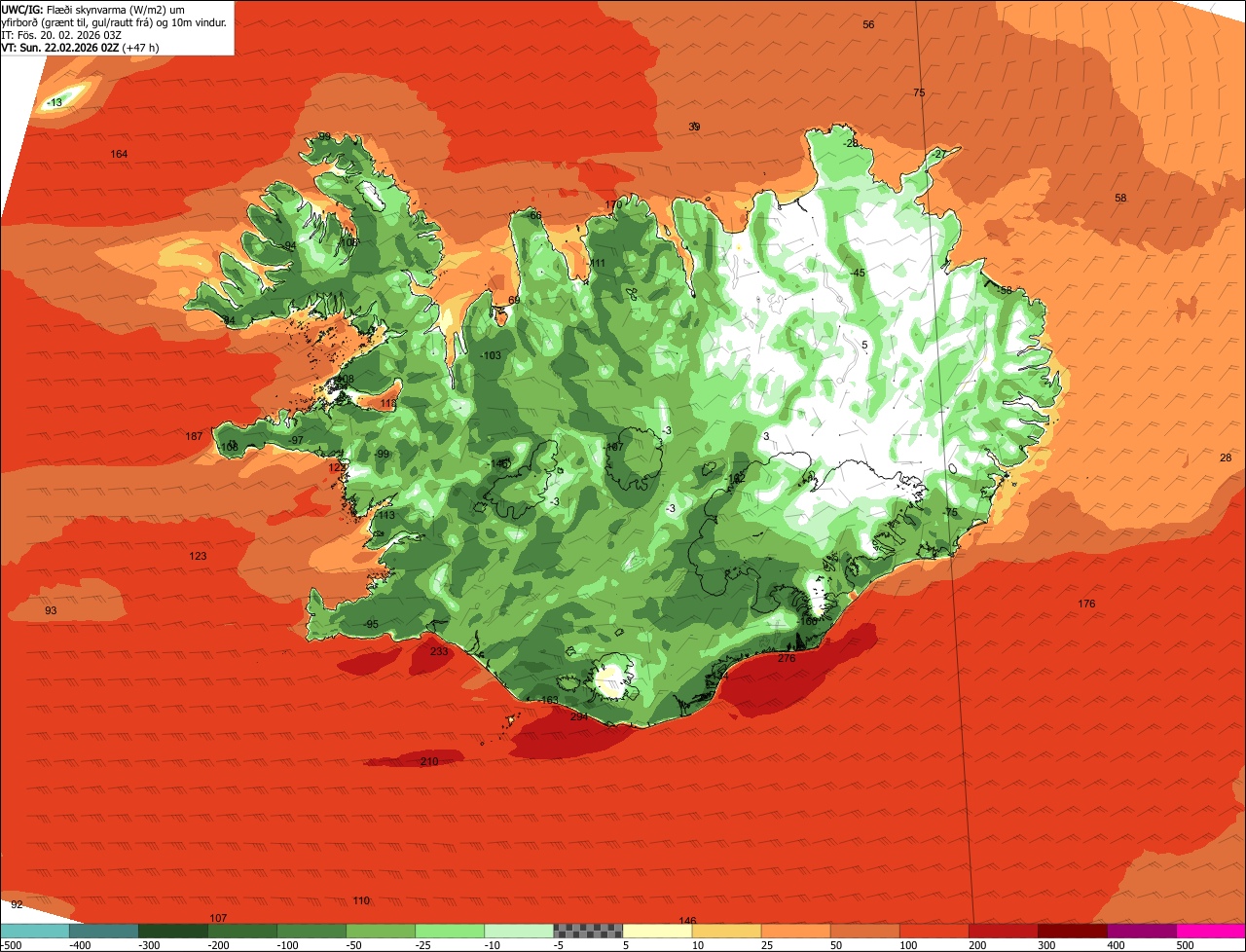Click the '75' map value
This screenshot has width=1246, height=952.
[x=919, y=92]
